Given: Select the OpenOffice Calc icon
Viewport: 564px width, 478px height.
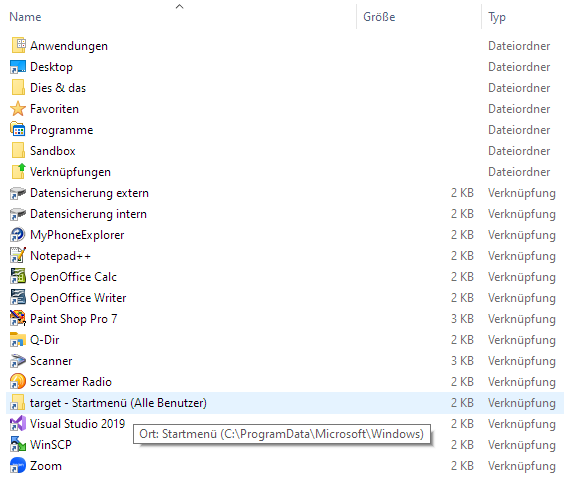Looking at the screenshot, I should click(18, 277).
